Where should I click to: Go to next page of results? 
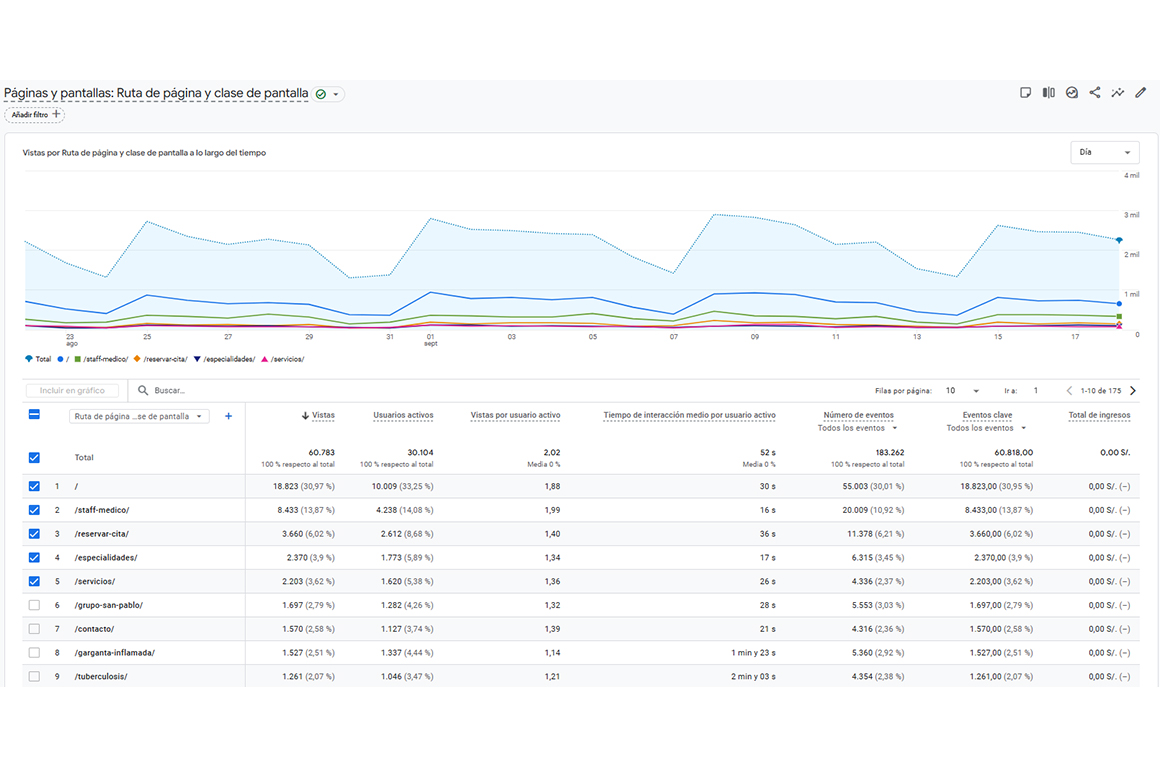coord(1133,391)
